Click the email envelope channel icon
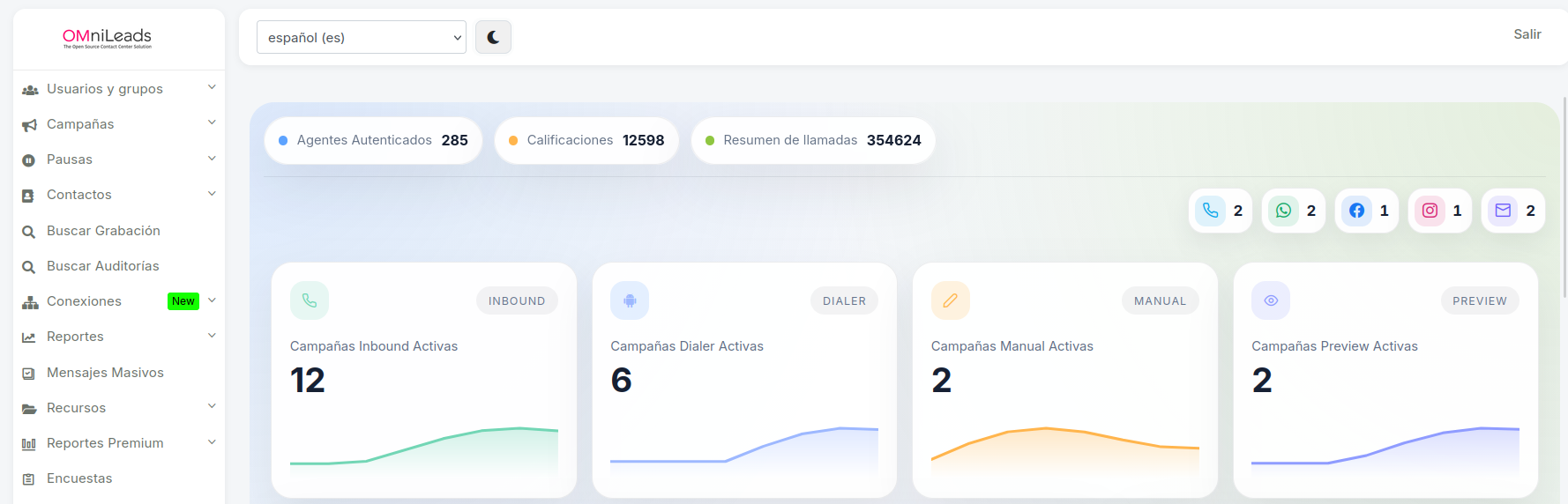The image size is (1568, 504). pyautogui.click(x=1503, y=211)
